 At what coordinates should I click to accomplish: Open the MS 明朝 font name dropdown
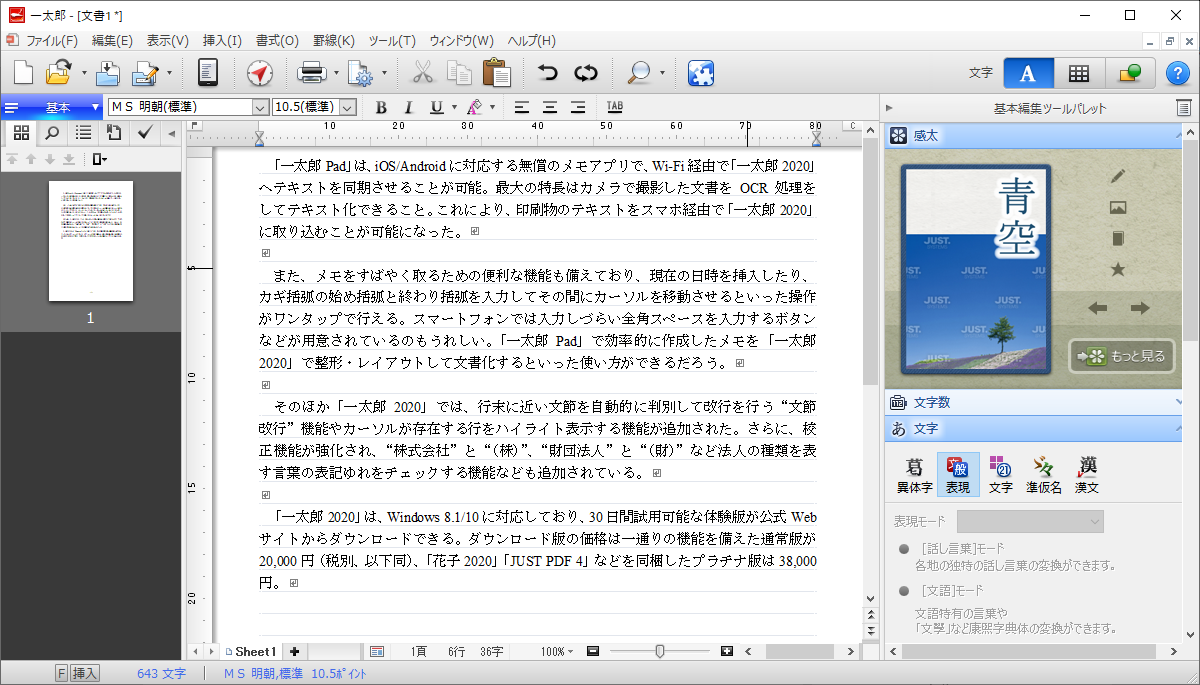point(260,107)
